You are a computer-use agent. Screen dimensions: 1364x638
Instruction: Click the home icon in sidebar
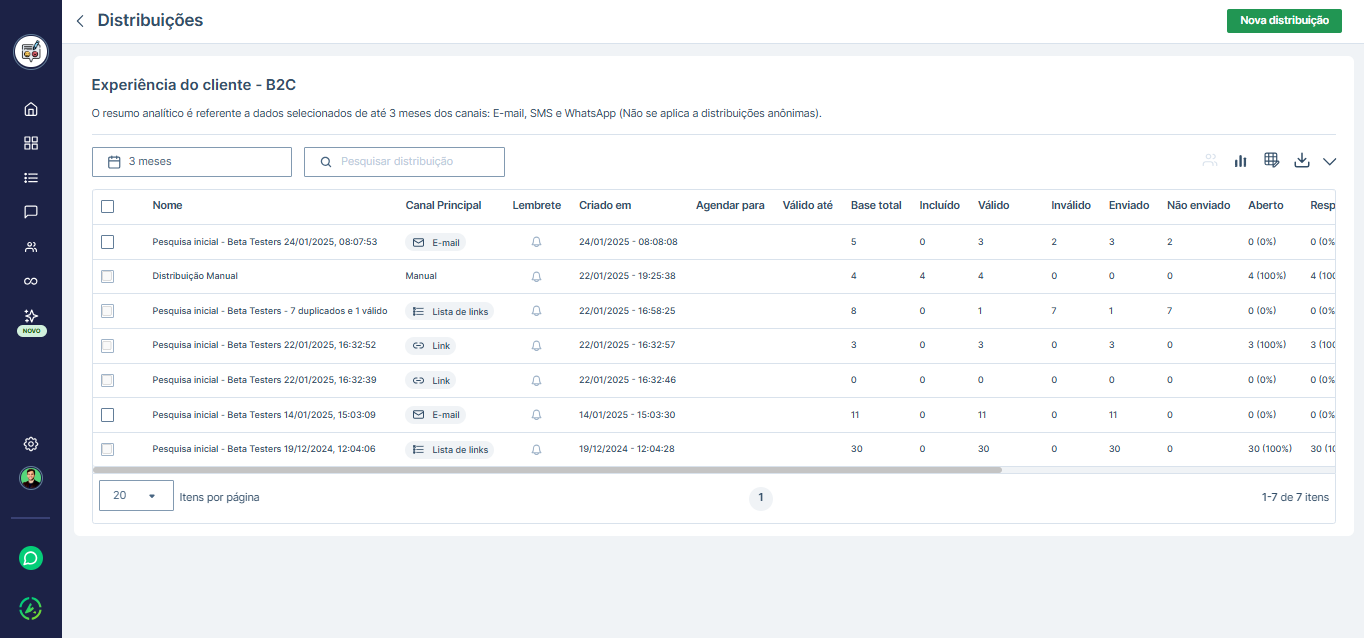point(31,109)
